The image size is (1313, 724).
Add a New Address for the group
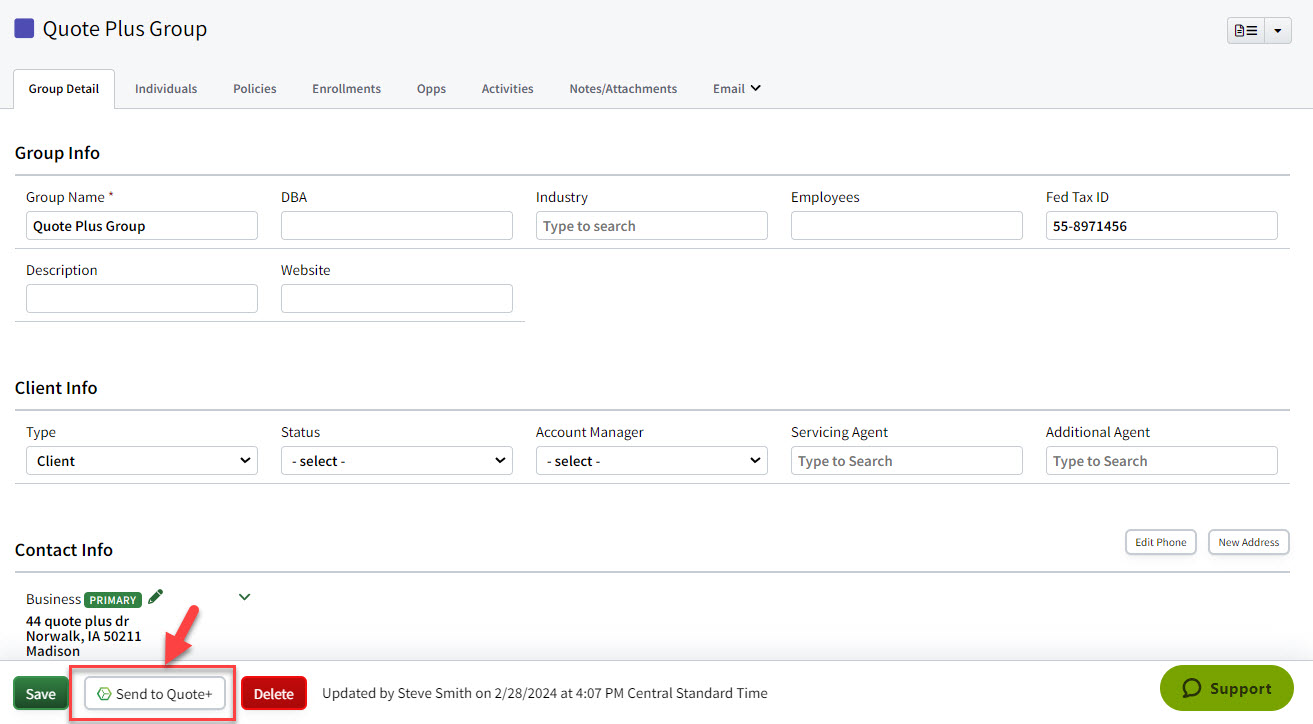click(x=1248, y=542)
